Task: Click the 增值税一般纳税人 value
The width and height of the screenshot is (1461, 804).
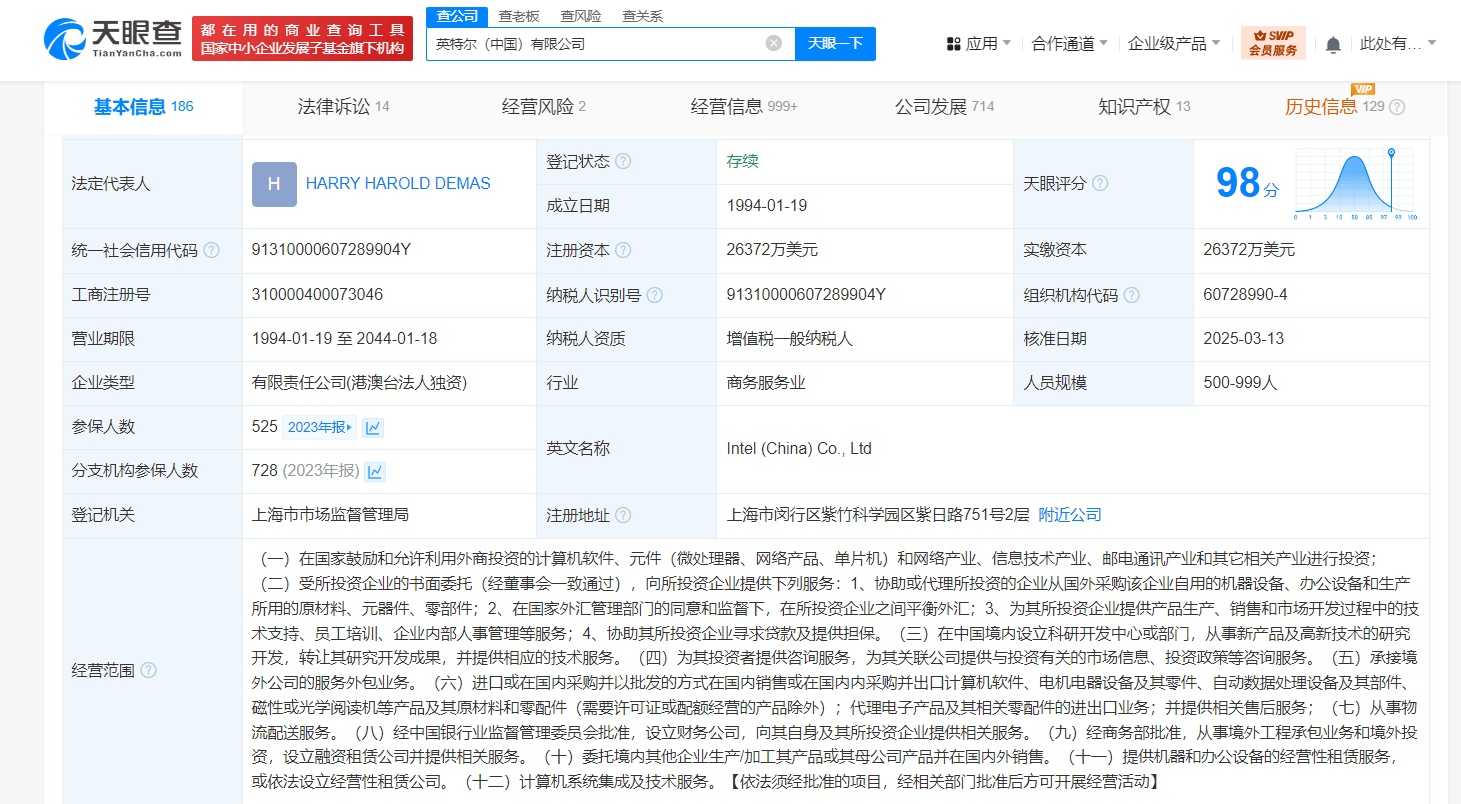Action: [790, 339]
